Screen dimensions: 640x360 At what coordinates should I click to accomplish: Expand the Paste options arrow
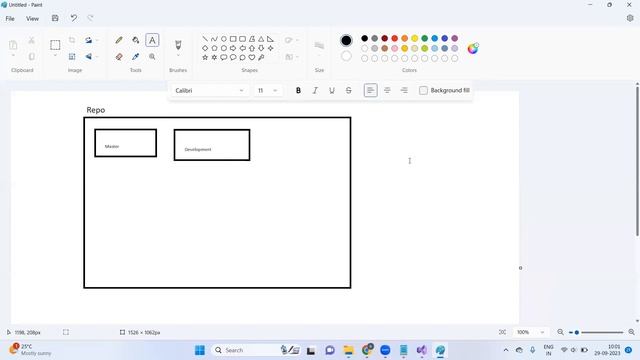[x=13, y=56]
